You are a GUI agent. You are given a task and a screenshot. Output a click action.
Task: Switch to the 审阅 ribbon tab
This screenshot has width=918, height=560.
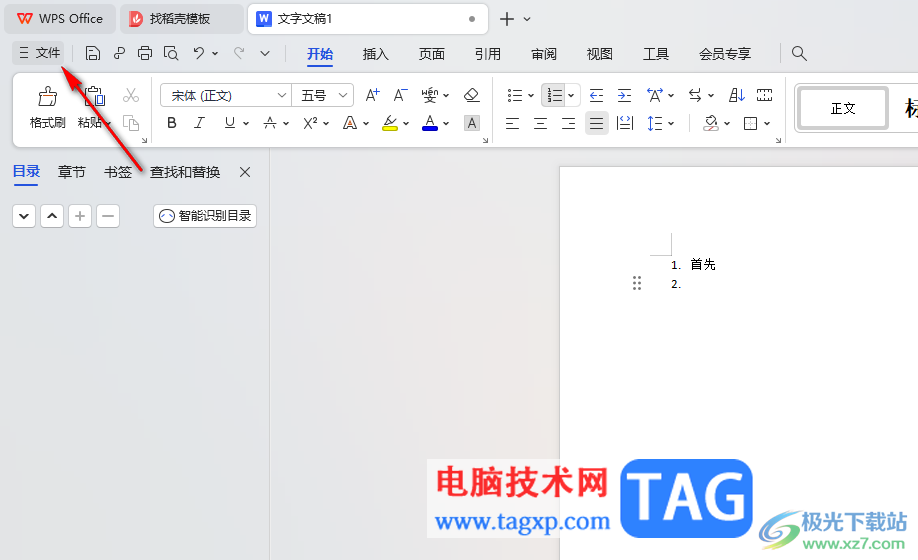[544, 54]
